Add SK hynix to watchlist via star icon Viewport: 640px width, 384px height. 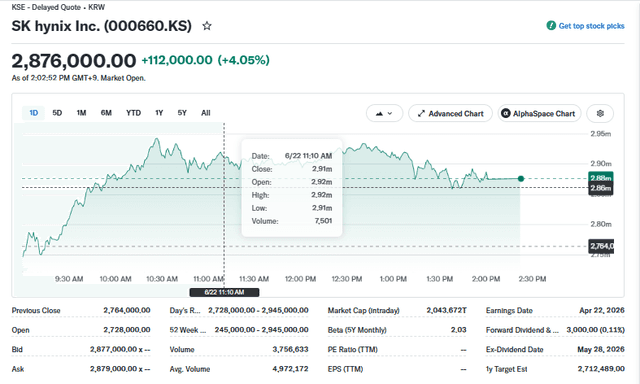207,26
